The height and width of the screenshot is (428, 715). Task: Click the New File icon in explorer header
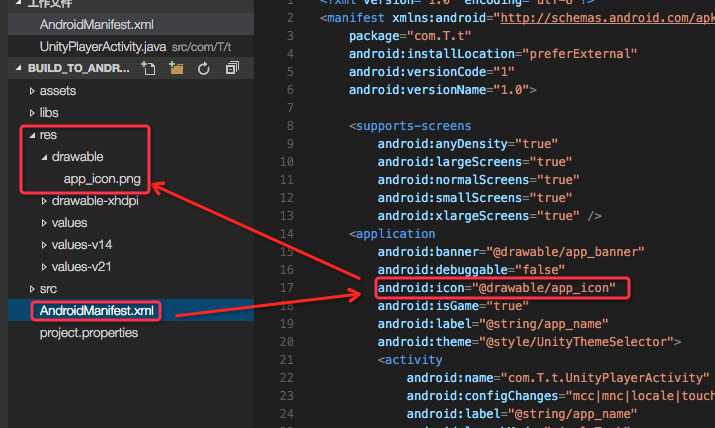tap(149, 68)
